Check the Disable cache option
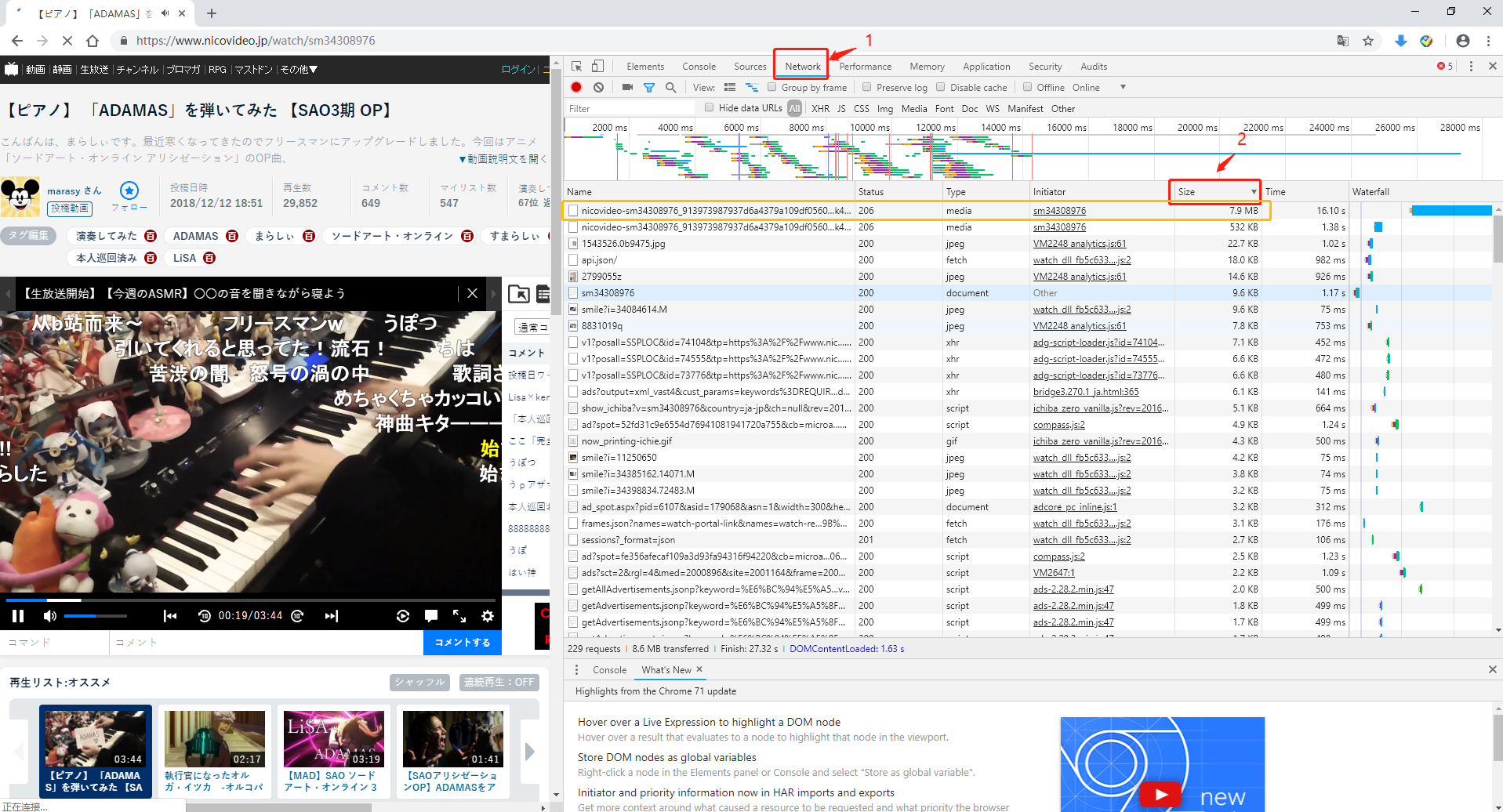This screenshot has width=1503, height=812. pos(941,87)
